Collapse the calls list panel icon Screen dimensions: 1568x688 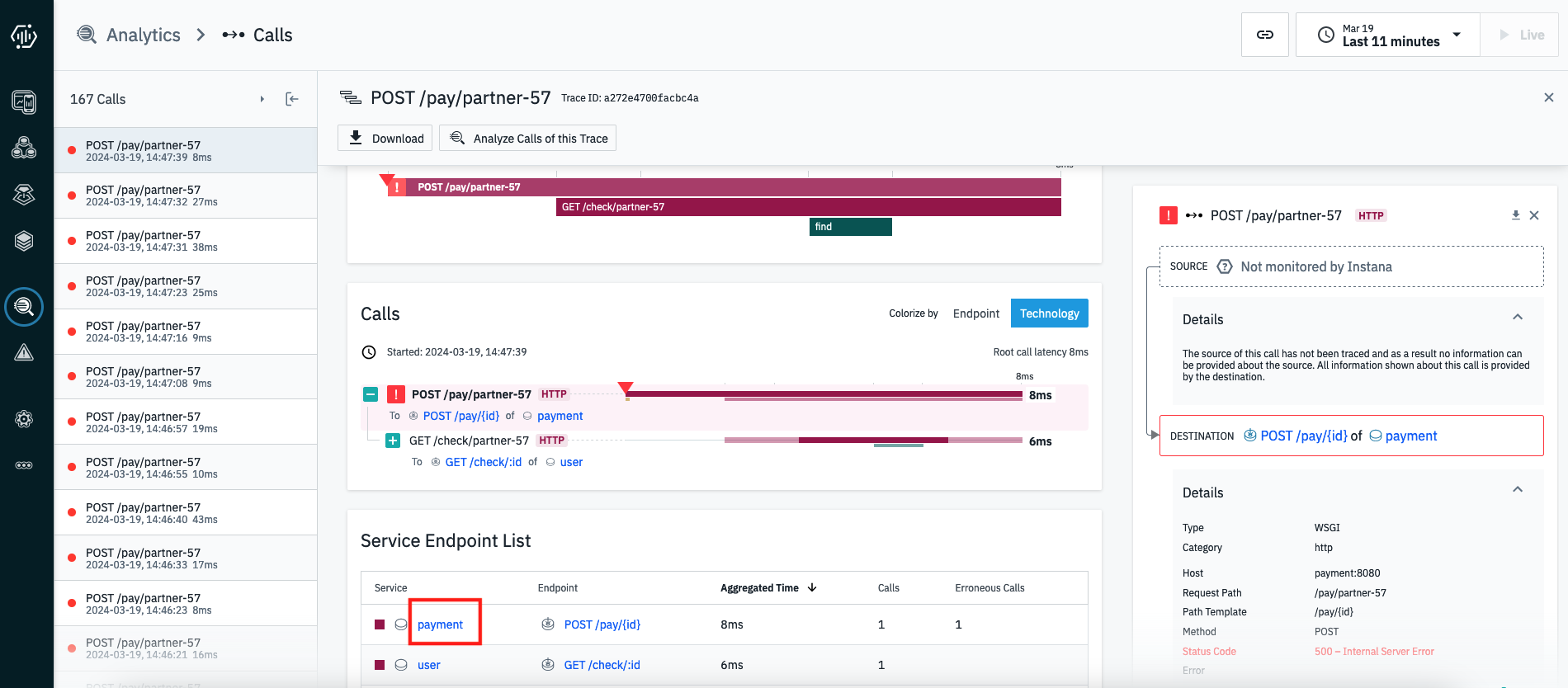pyautogui.click(x=292, y=99)
